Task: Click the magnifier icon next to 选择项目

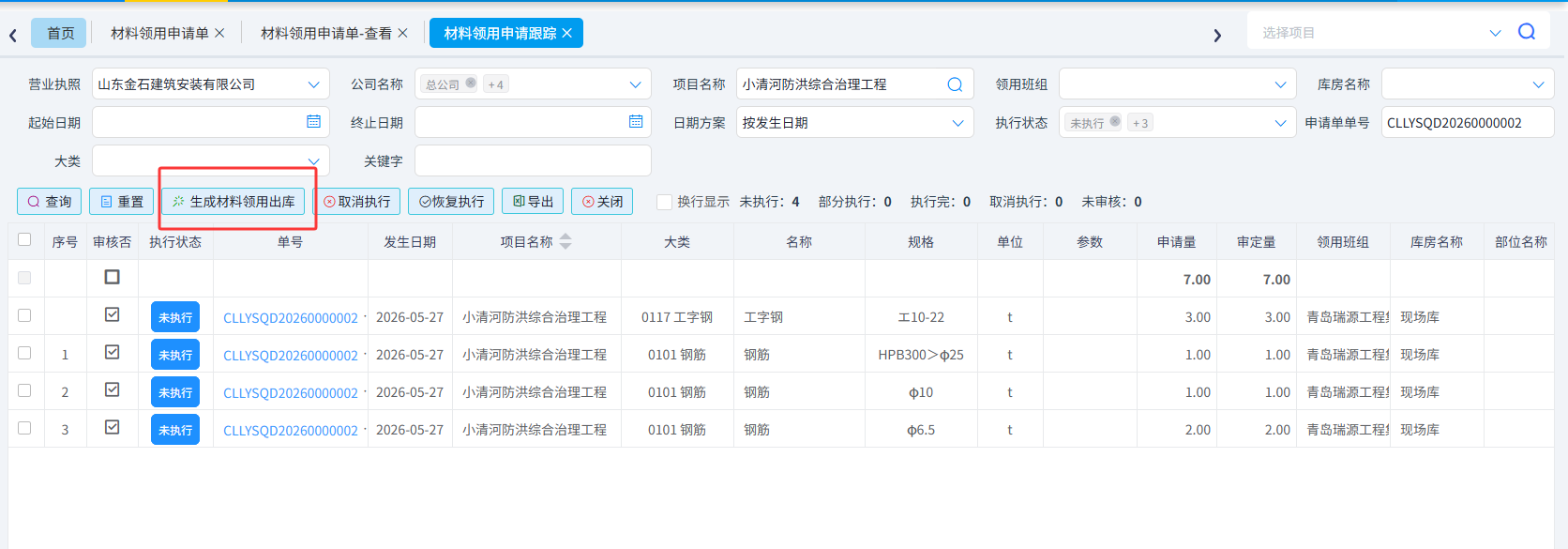Action: (1527, 32)
